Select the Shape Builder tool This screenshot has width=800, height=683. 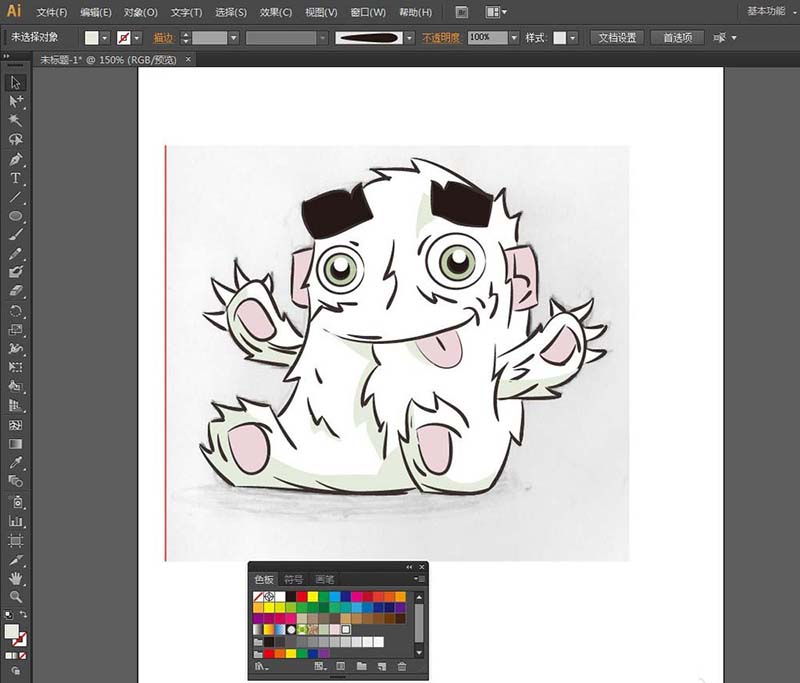[15, 387]
